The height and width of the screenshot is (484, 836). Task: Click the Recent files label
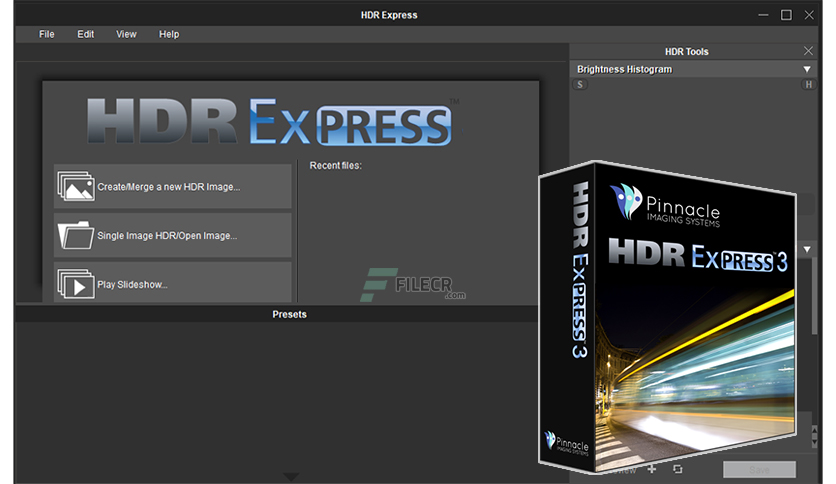(335, 166)
